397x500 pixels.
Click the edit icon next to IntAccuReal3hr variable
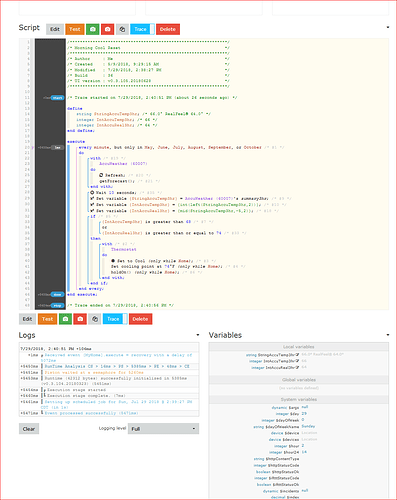click(297, 367)
